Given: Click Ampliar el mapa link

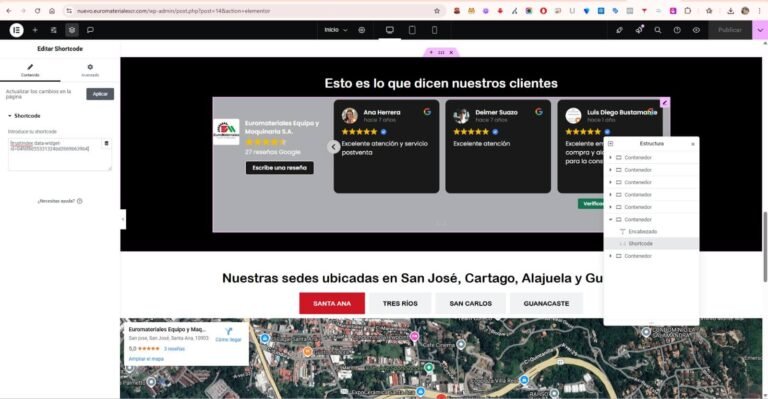Looking at the screenshot, I should [x=146, y=359].
